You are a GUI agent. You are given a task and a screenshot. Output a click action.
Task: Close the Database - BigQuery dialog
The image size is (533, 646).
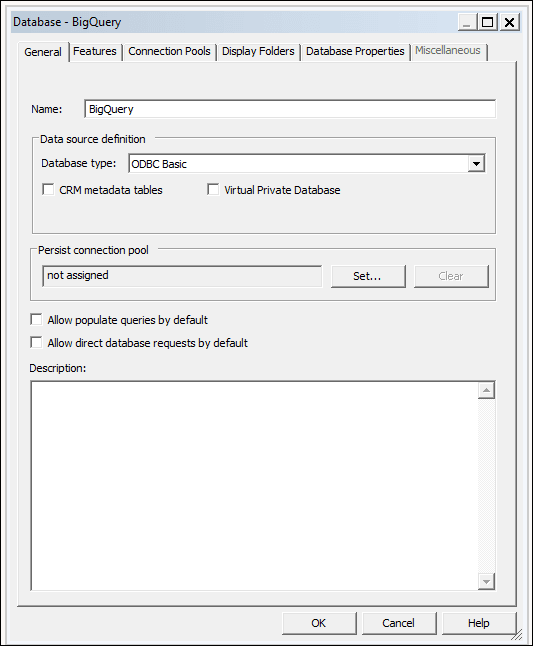[x=510, y=22]
